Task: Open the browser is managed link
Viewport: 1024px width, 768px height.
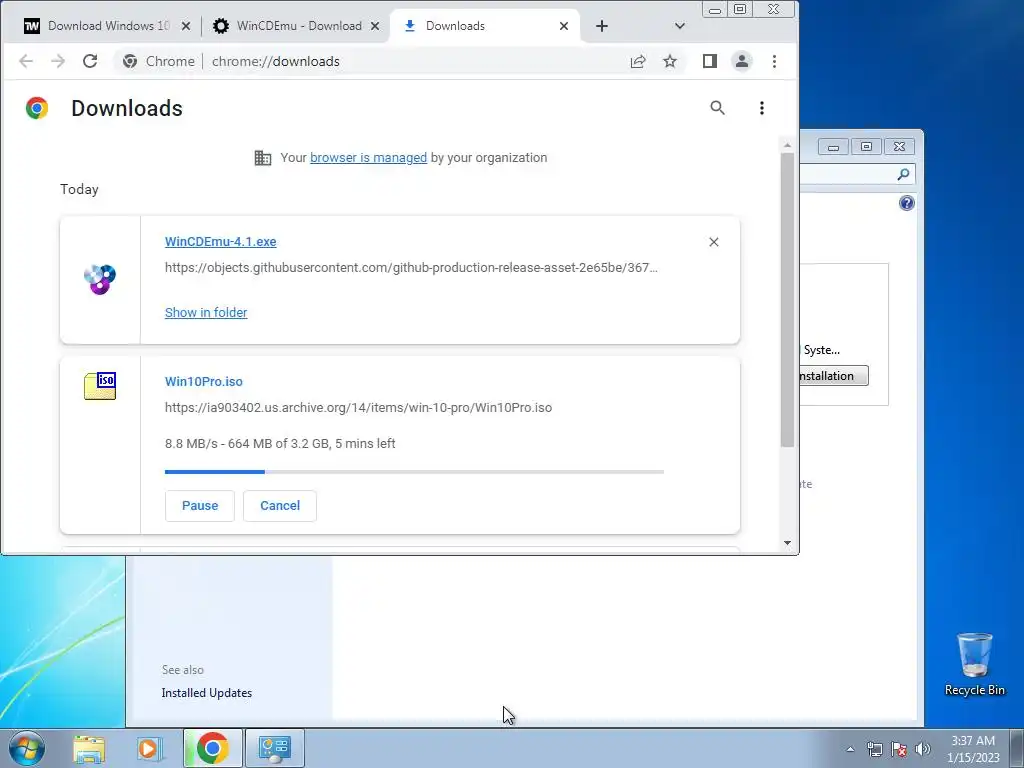Action: 368,158
